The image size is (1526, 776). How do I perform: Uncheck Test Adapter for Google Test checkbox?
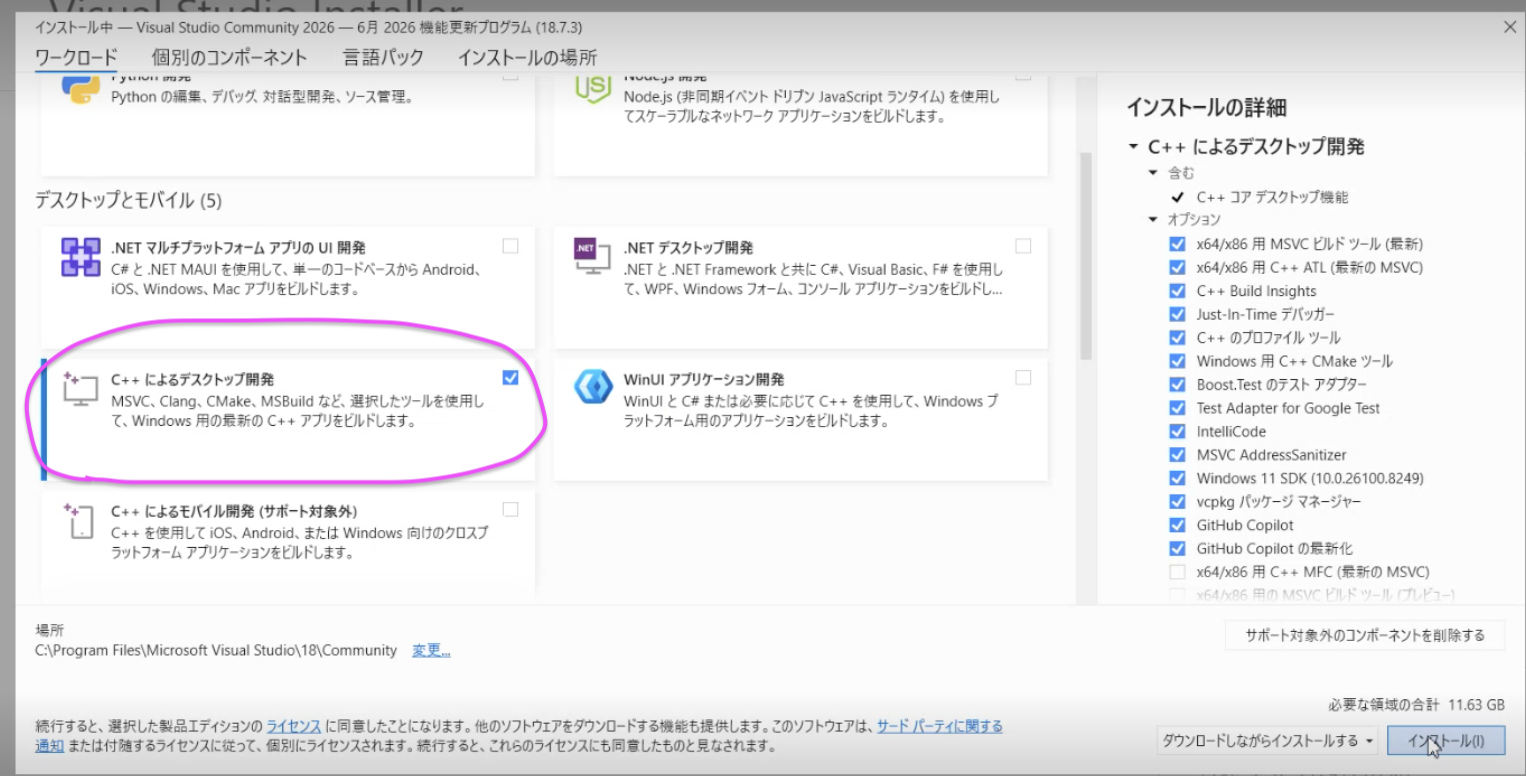tap(1177, 408)
